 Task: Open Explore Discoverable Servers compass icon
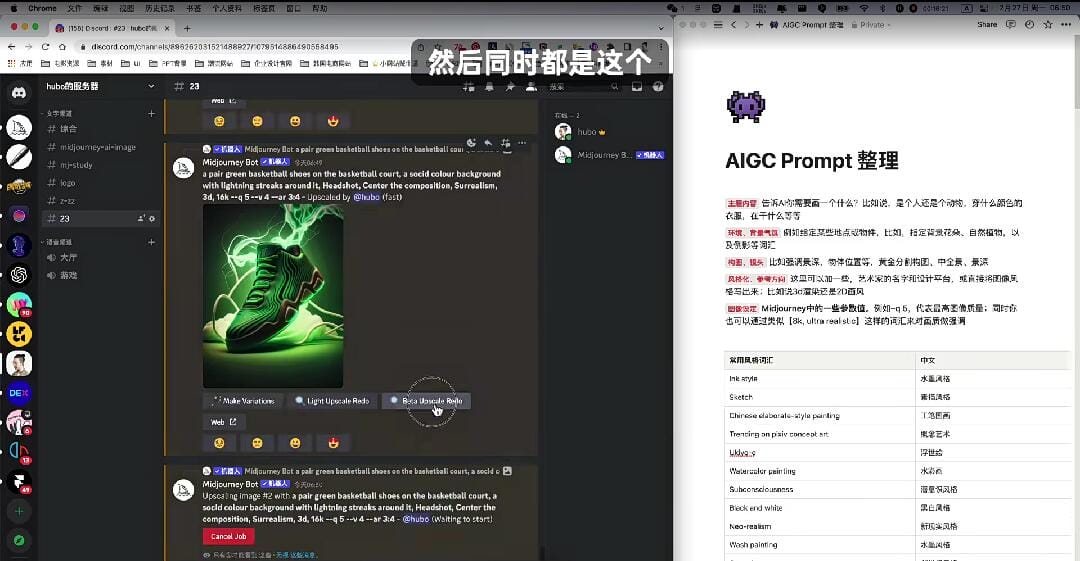coord(19,541)
